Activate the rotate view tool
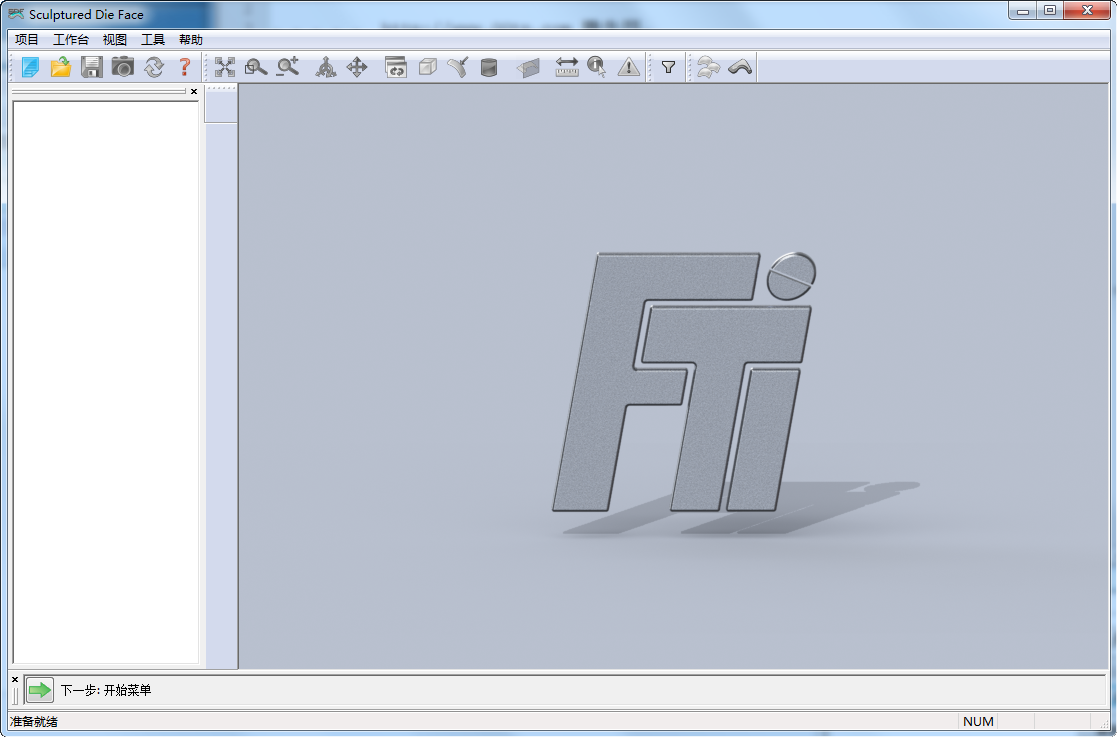 coord(326,67)
